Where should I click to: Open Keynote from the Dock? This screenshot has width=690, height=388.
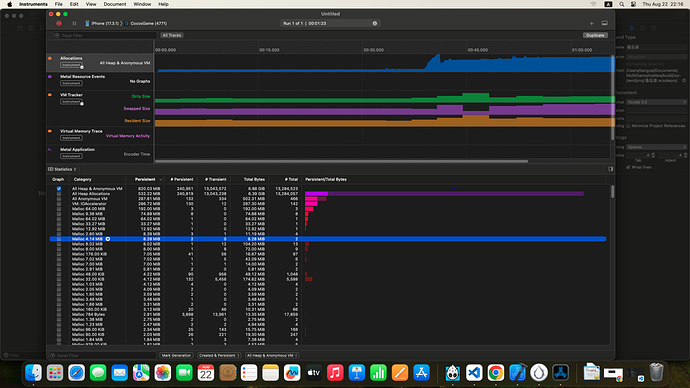point(356,373)
